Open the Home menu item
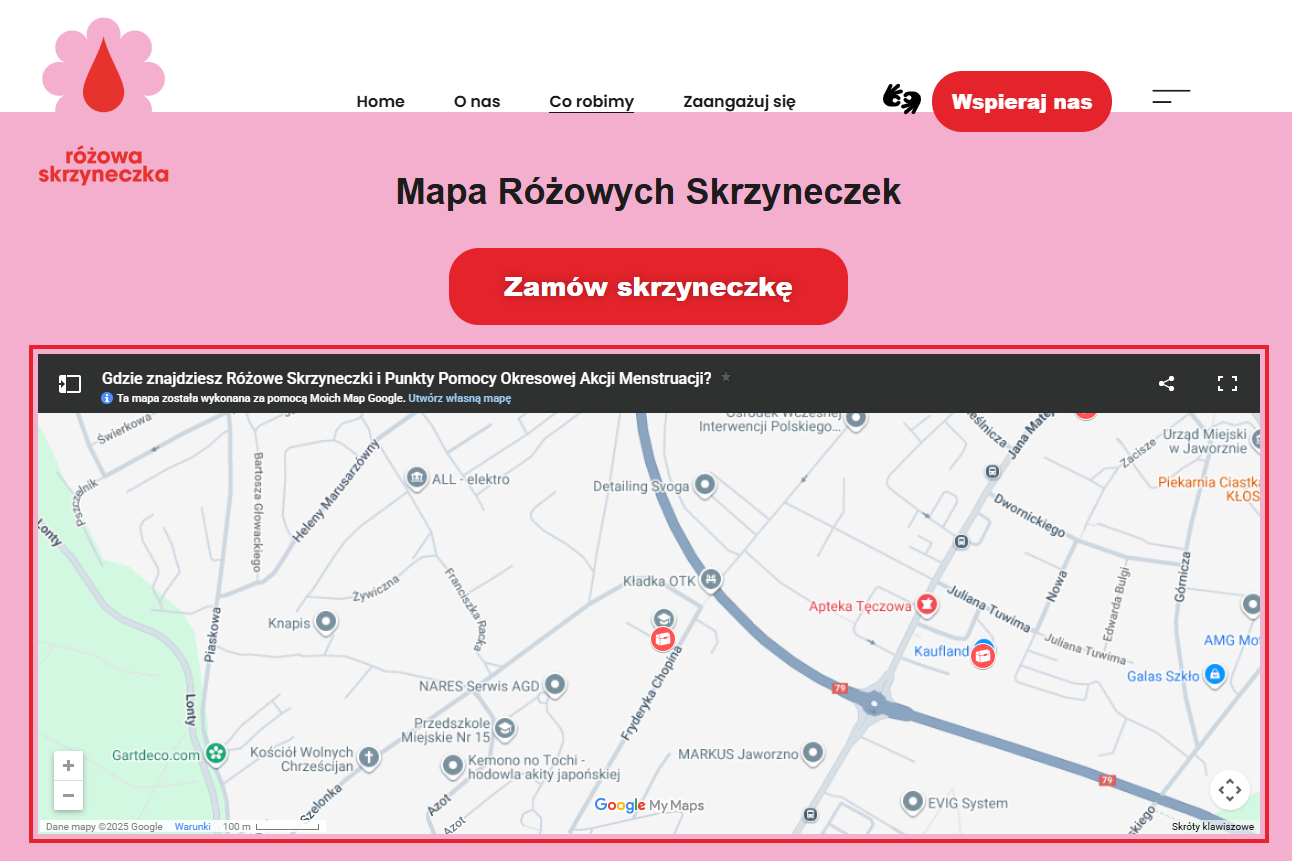Image resolution: width=1292 pixels, height=861 pixels. [381, 101]
